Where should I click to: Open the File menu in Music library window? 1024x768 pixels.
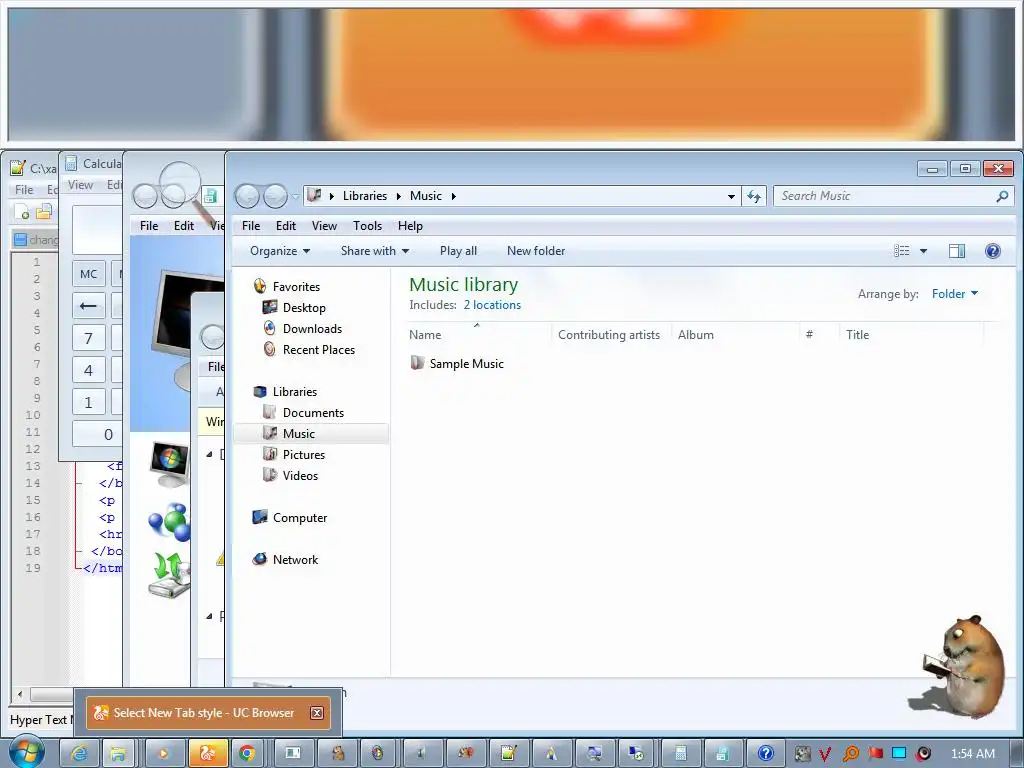(x=251, y=226)
